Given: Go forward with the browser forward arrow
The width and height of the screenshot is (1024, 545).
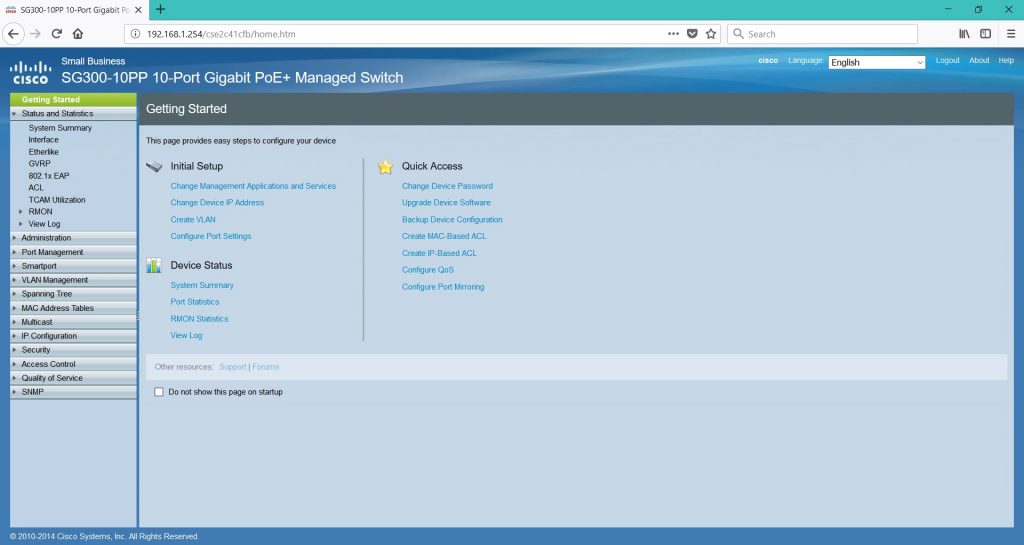Looking at the screenshot, I should (35, 34).
